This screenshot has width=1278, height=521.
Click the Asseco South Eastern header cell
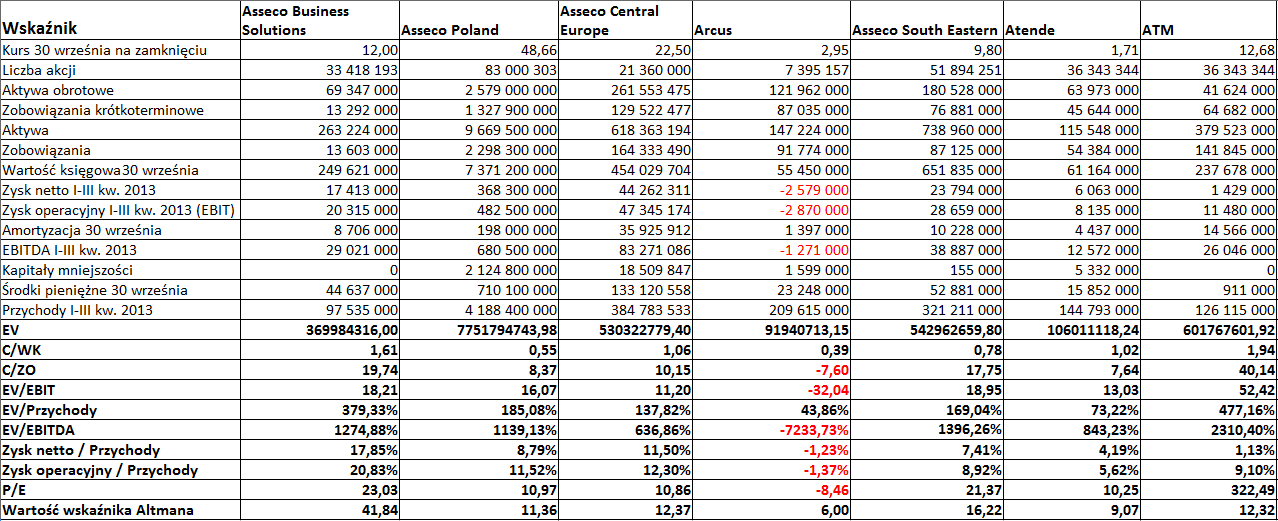coord(926,20)
